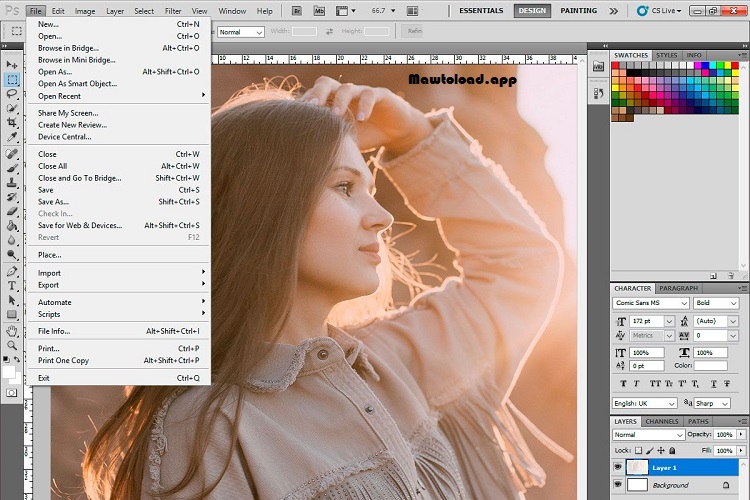Click the Character Color swatch
Screen dimensions: 750x500
[x=710, y=366]
